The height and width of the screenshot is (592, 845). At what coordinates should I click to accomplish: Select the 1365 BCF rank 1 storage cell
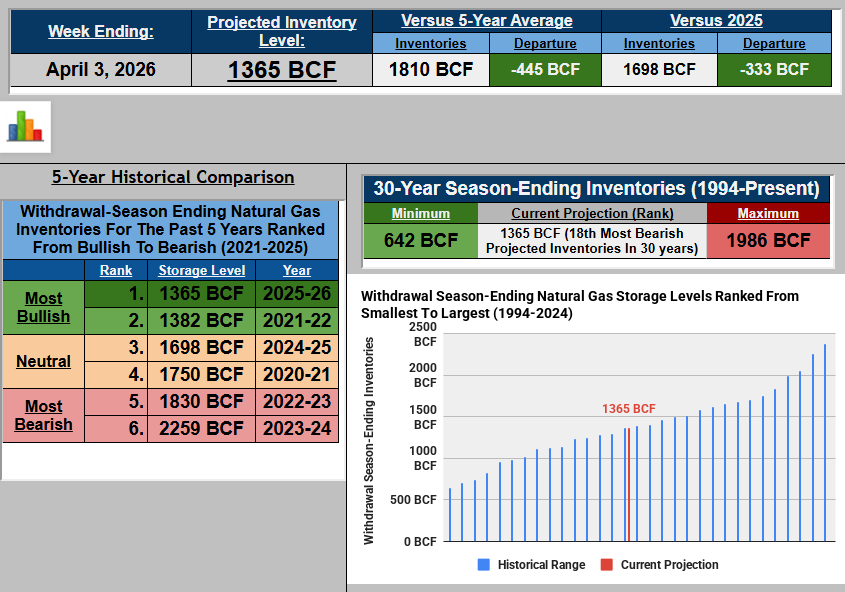pyautogui.click(x=202, y=294)
